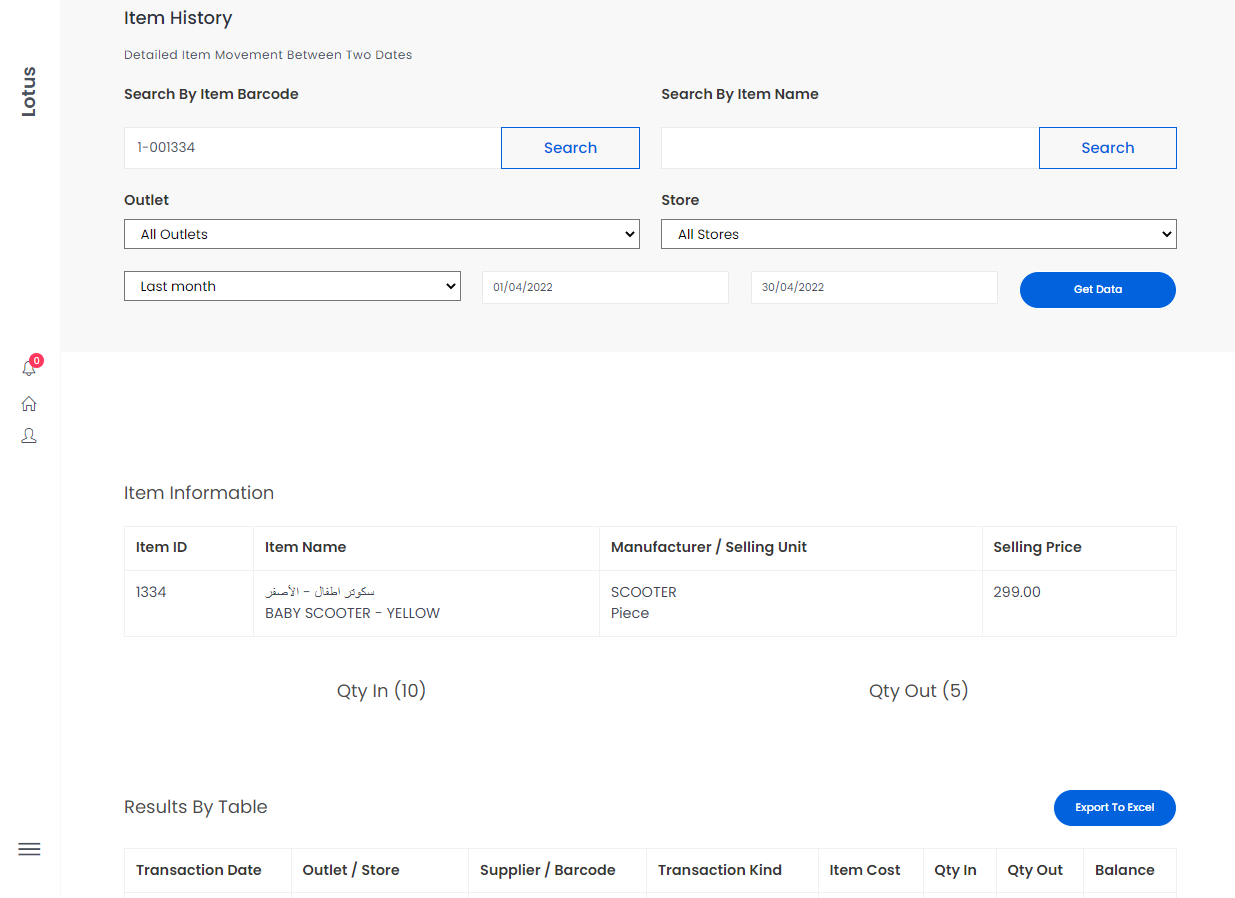
Task: Click the Lotus sidebar logo
Action: pos(29,92)
